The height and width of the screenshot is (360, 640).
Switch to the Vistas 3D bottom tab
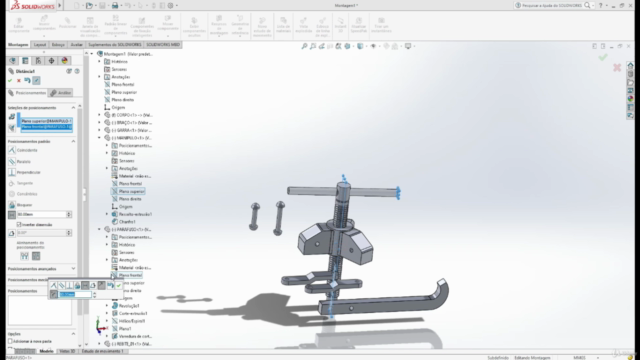point(67,351)
